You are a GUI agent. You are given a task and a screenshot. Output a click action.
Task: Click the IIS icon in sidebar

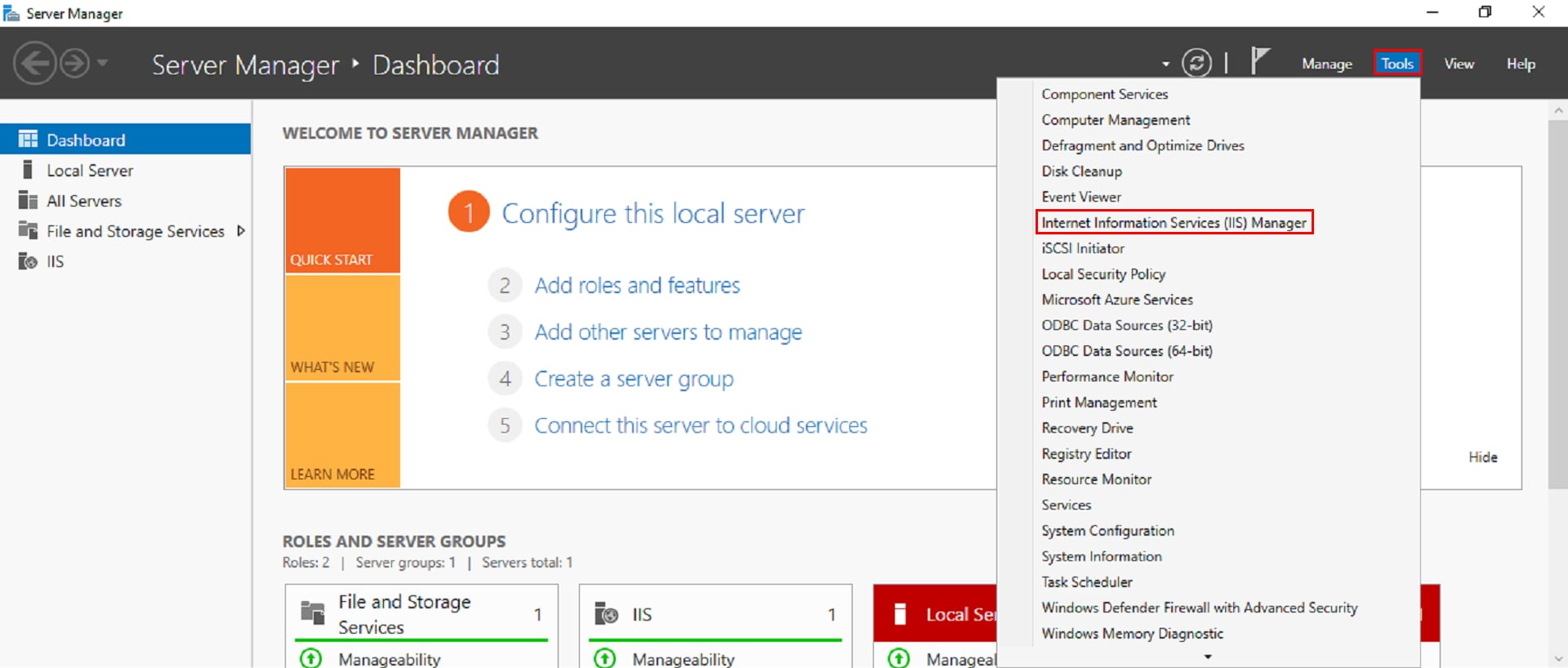[x=28, y=261]
